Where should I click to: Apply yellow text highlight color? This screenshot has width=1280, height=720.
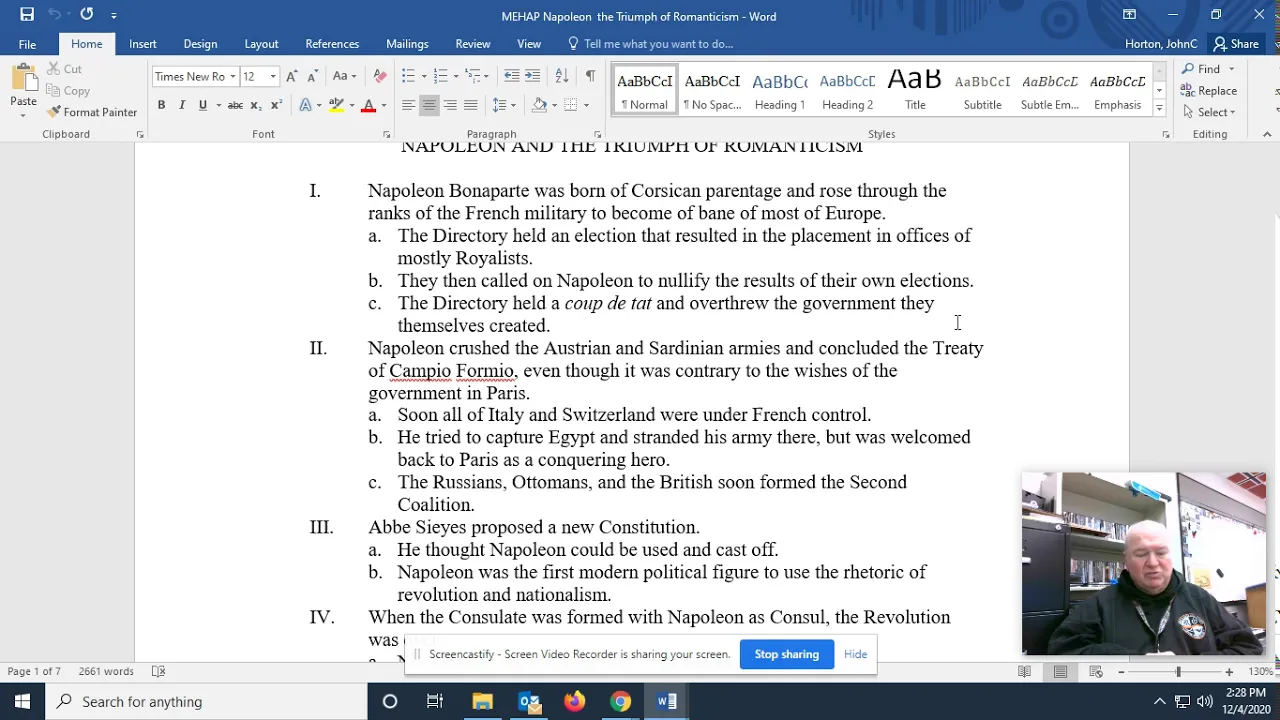point(336,105)
